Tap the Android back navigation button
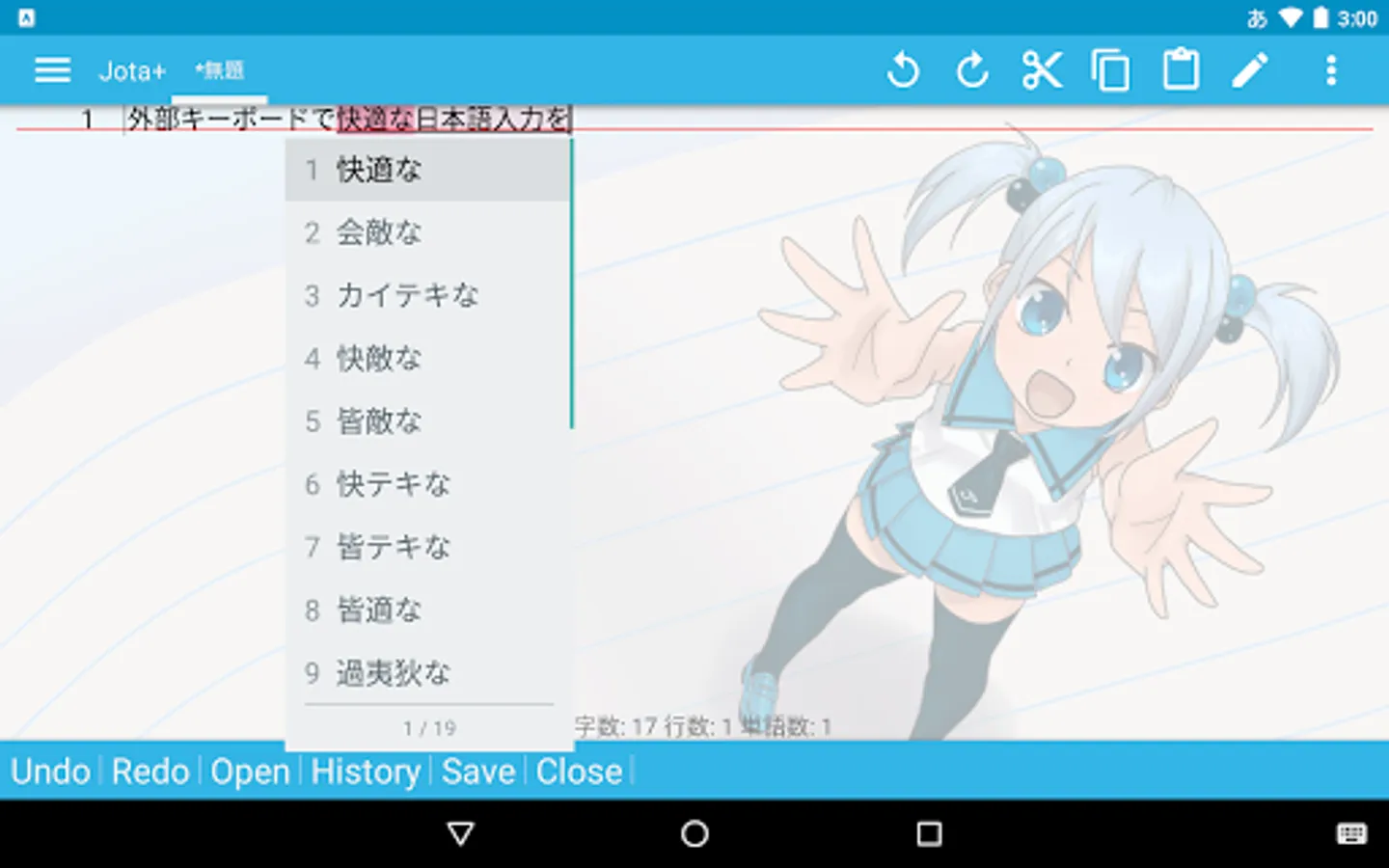The height and width of the screenshot is (868, 1389). (x=461, y=833)
